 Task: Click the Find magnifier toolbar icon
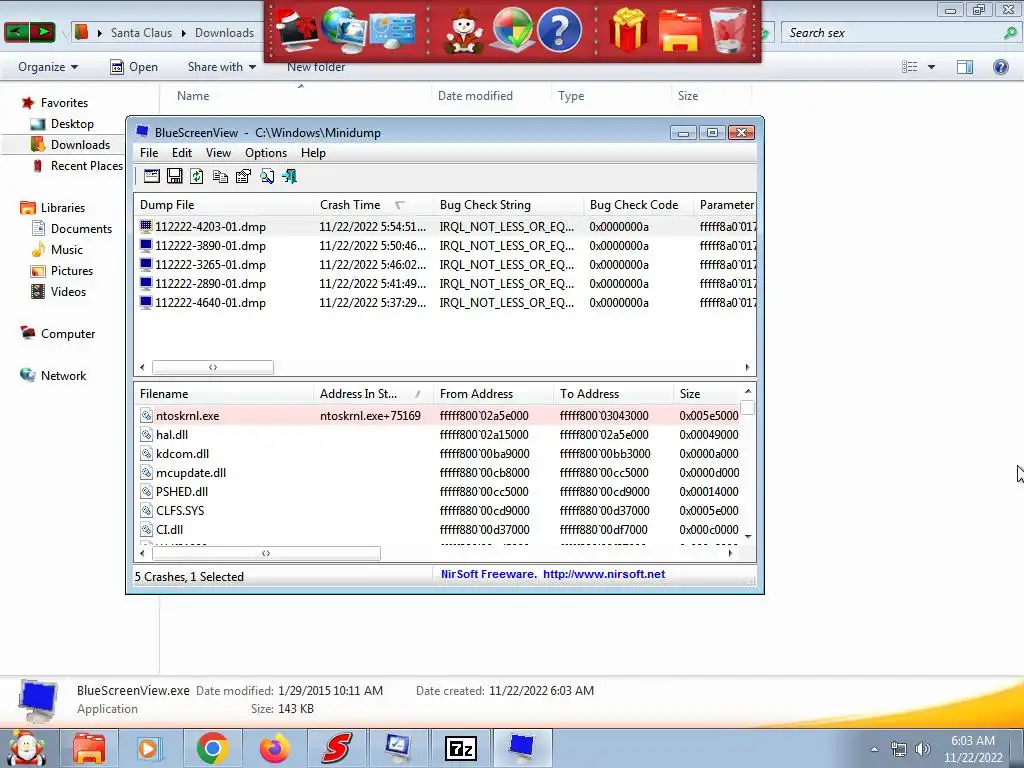pyautogui.click(x=266, y=176)
